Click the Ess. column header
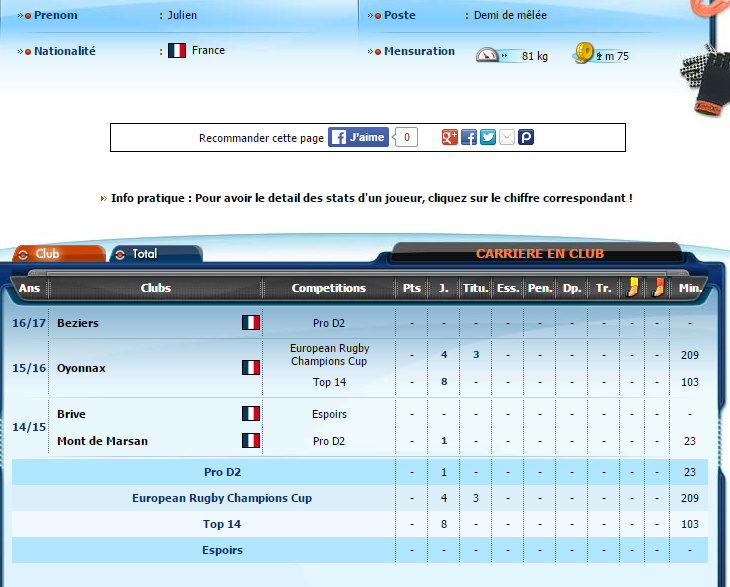730x587 pixels. (507, 288)
